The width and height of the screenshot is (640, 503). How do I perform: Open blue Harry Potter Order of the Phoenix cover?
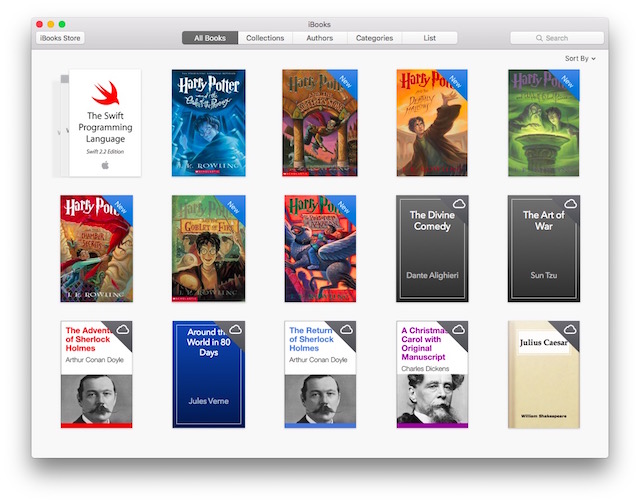pyautogui.click(x=209, y=123)
